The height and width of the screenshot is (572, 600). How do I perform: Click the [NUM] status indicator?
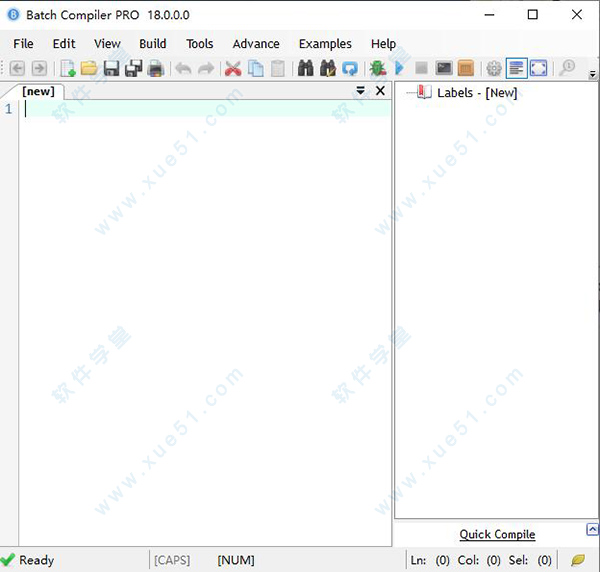click(236, 560)
